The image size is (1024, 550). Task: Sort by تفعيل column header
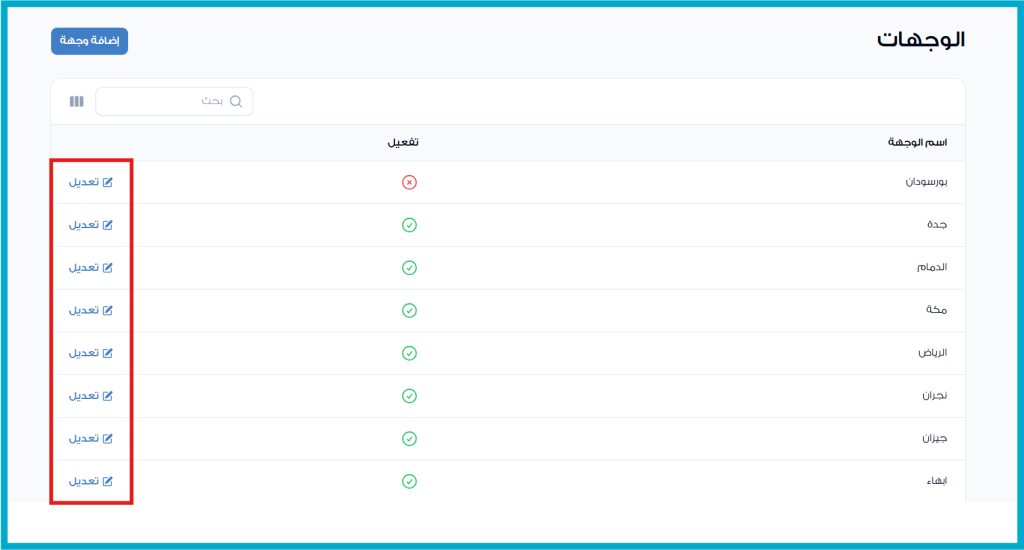point(403,142)
